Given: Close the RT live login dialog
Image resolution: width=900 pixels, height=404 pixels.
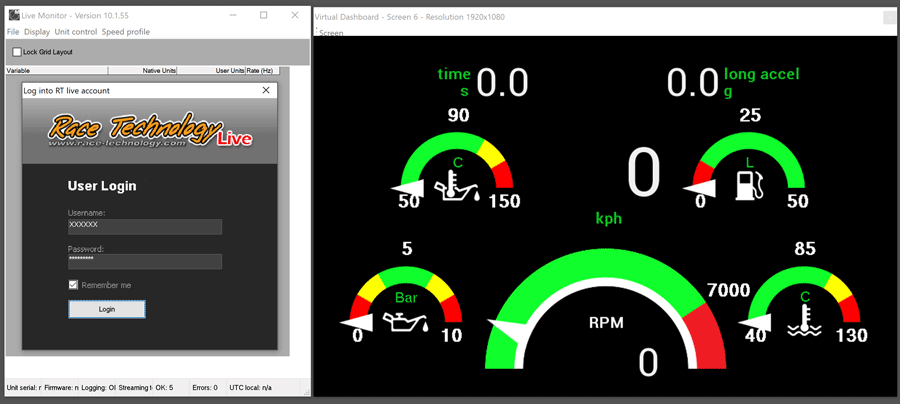Looking at the screenshot, I should (266, 90).
